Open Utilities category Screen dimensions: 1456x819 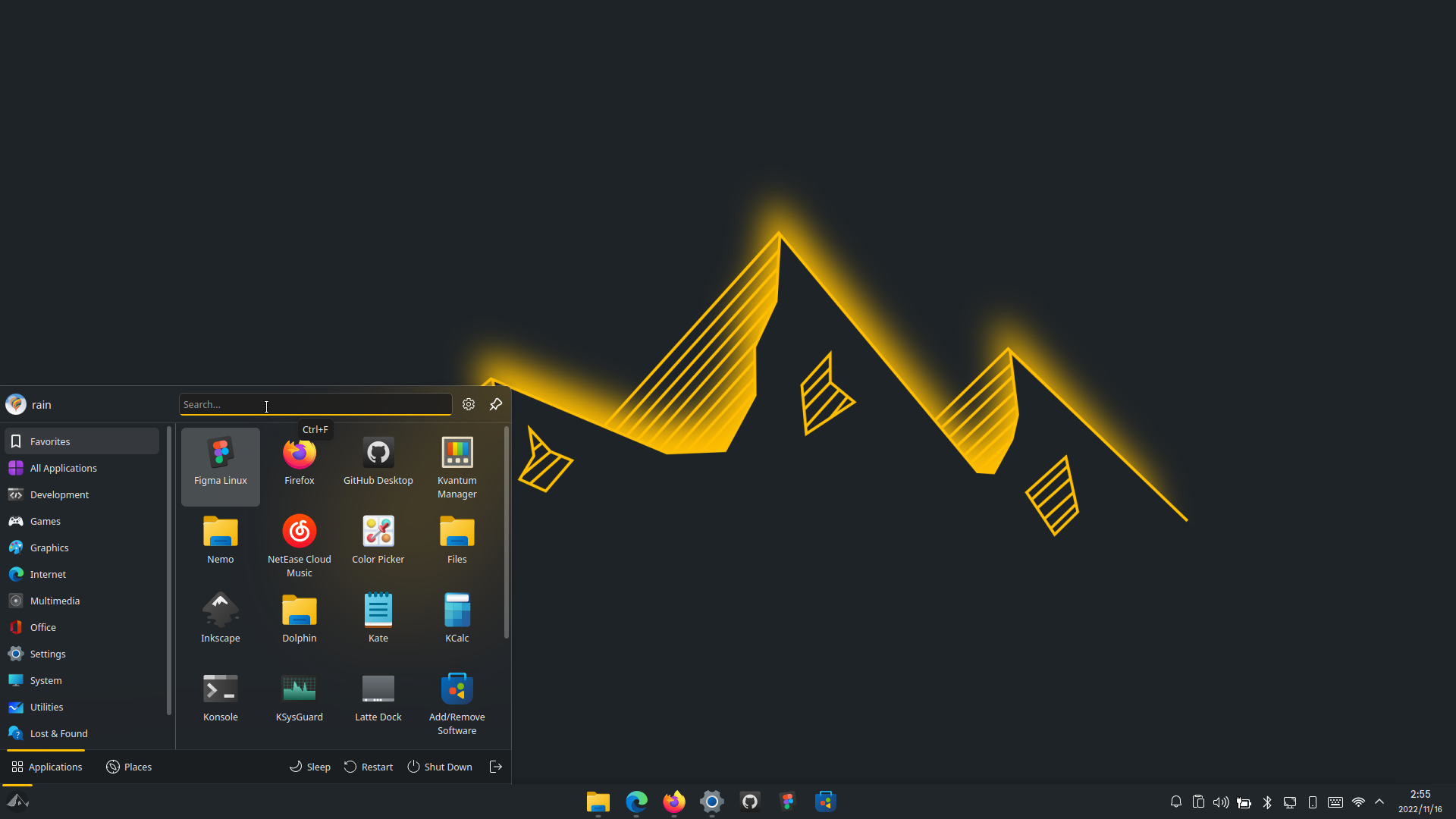[x=82, y=707]
